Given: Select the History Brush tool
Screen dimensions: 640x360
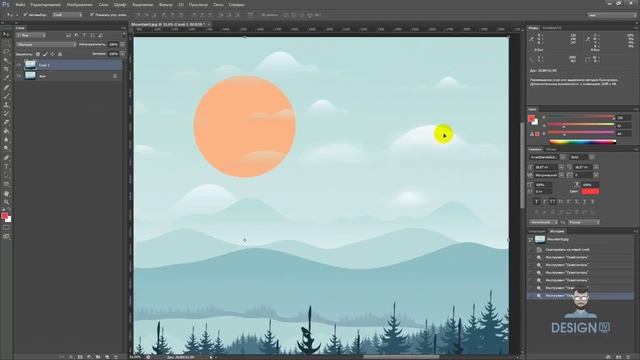Looking at the screenshot, I should [x=6, y=113].
